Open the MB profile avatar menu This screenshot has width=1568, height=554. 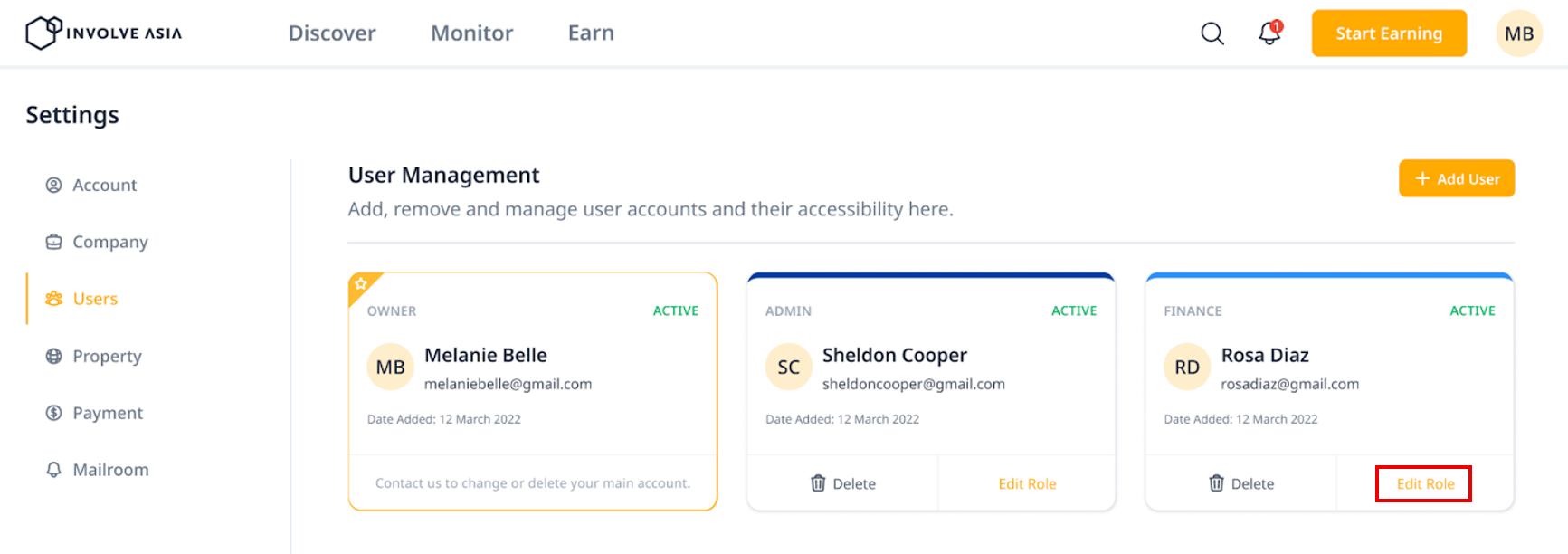1519,33
